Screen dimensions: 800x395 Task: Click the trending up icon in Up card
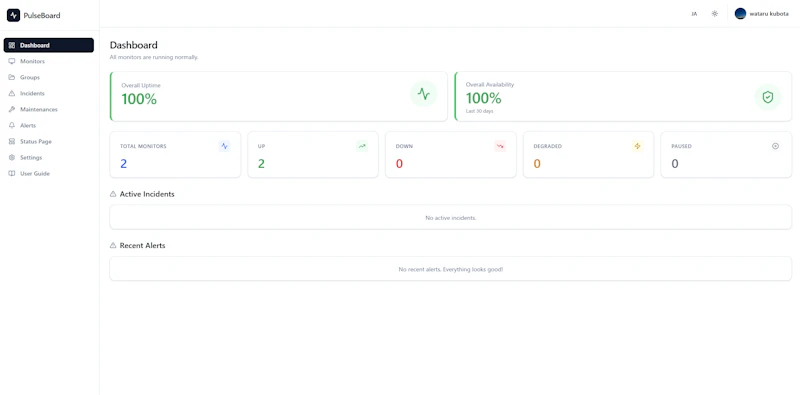pos(362,146)
